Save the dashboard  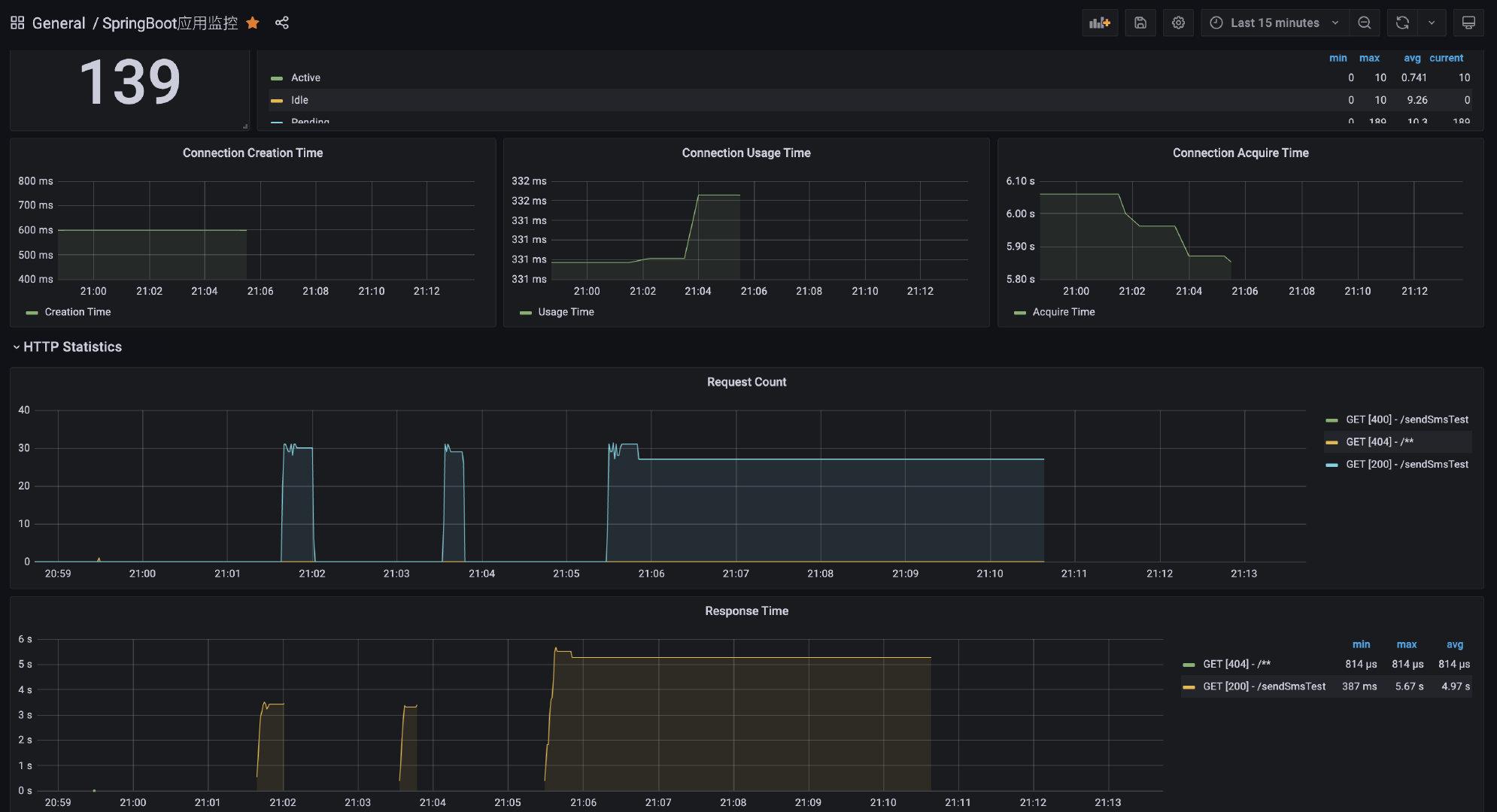(x=1140, y=23)
